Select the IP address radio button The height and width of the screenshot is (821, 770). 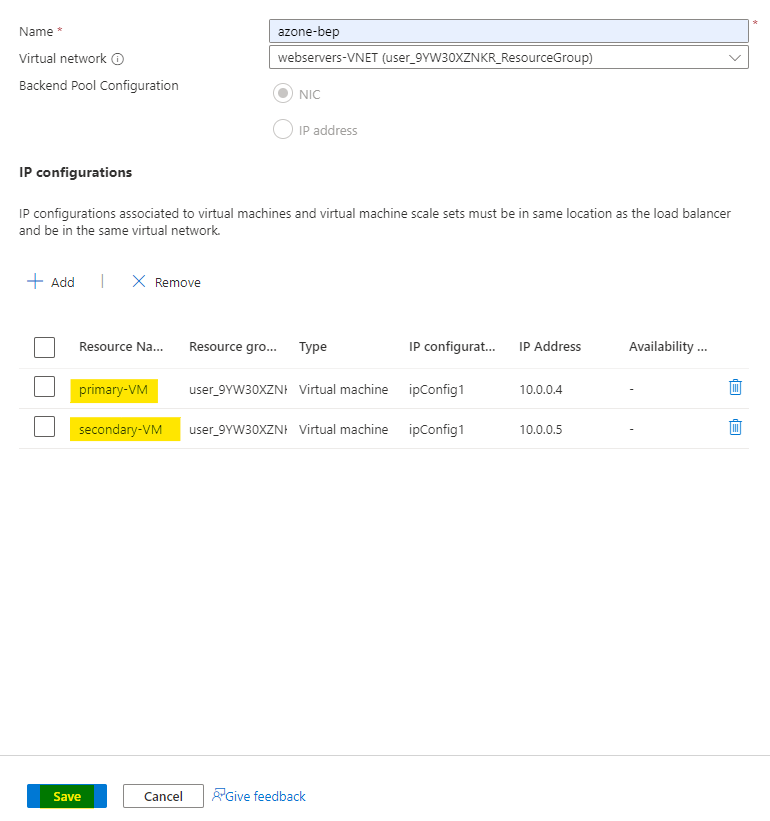(x=283, y=130)
